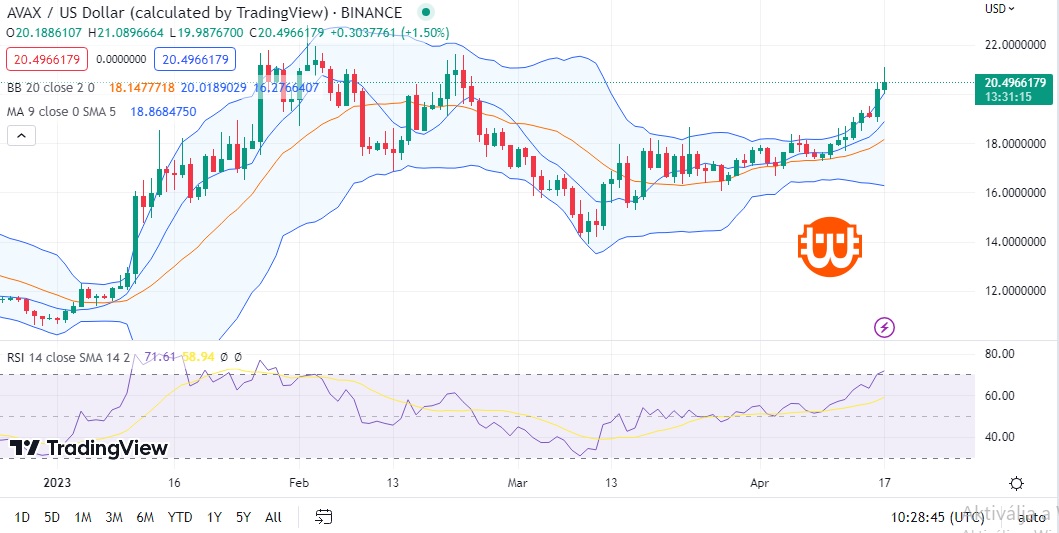Select the BB 20 close 2 0 indicator legend
Image resolution: width=1059 pixels, height=533 pixels.
pos(51,88)
